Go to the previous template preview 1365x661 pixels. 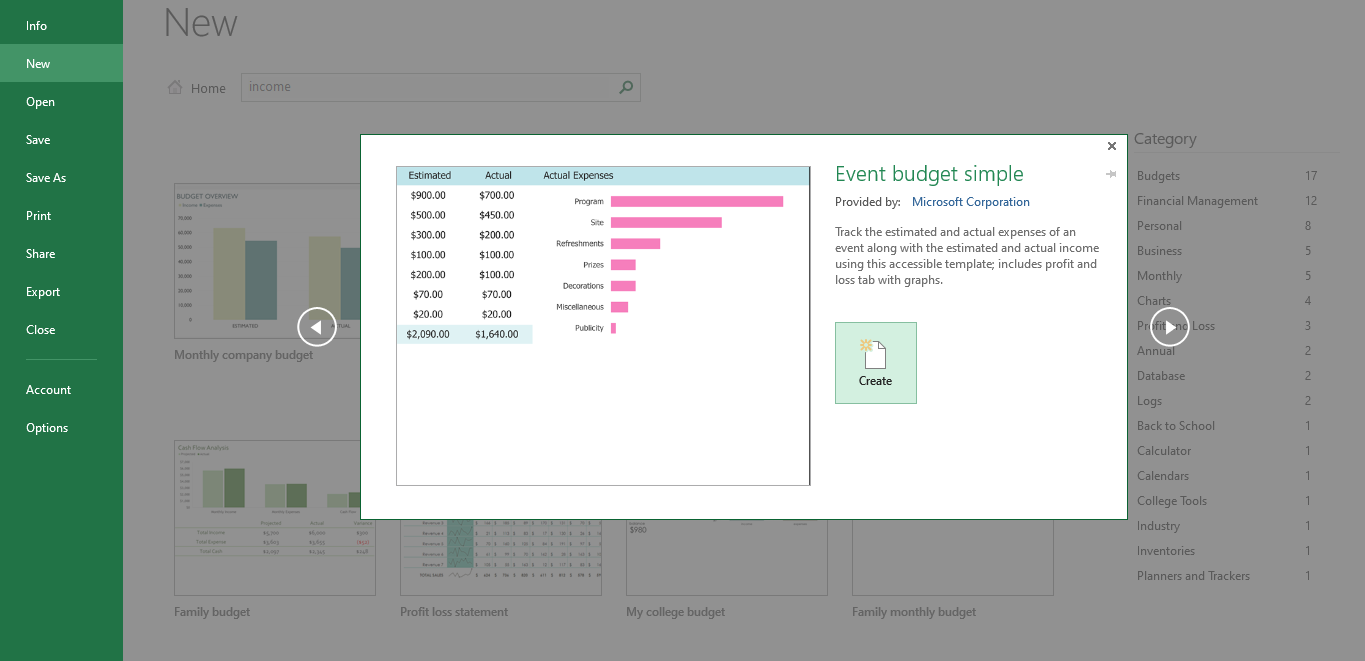316,326
